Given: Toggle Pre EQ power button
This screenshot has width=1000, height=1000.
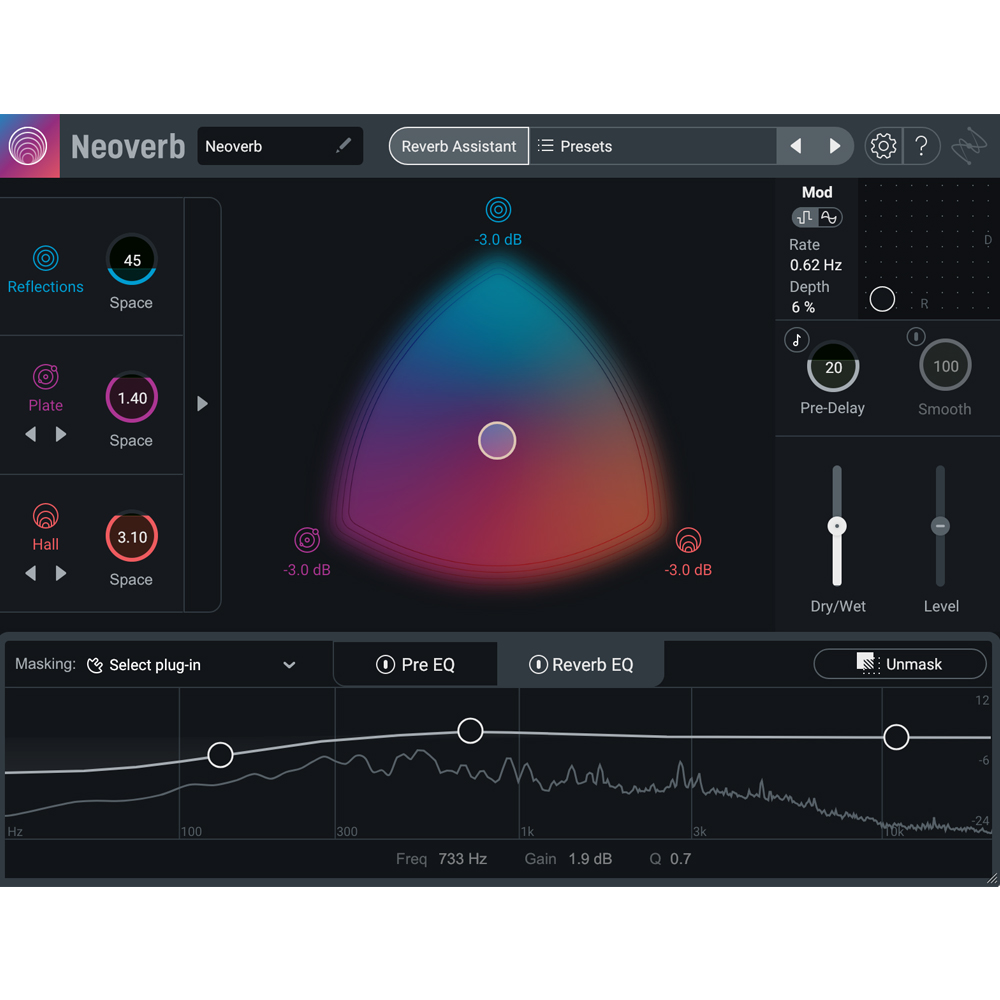Looking at the screenshot, I should pos(385,665).
